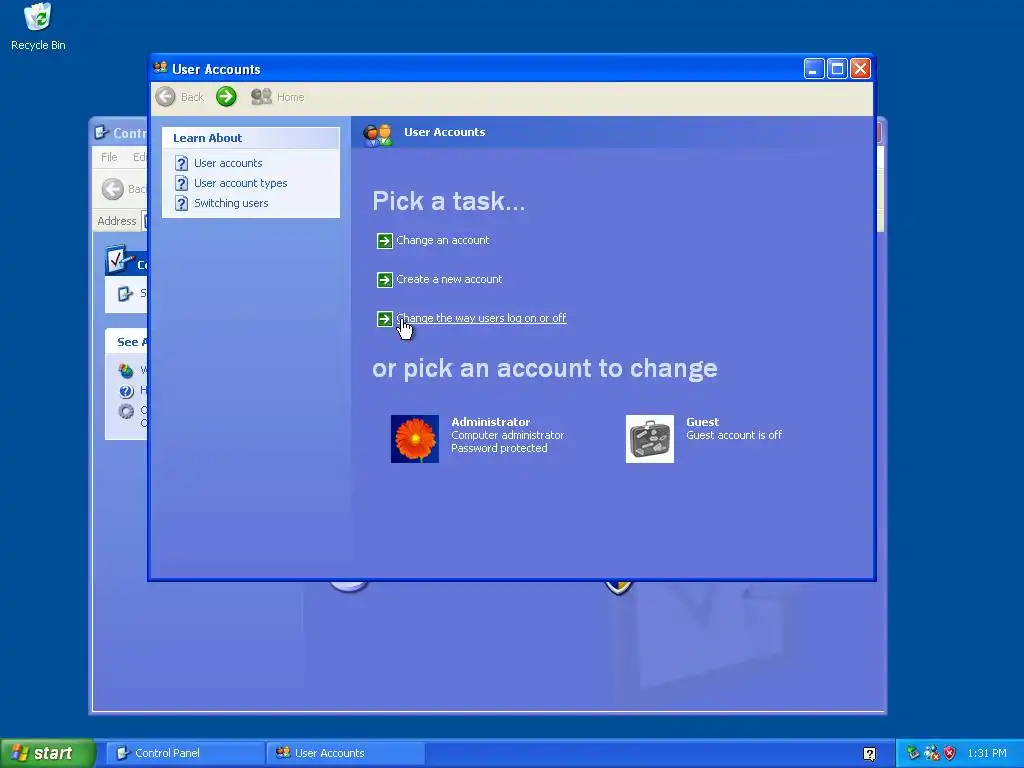Switch to User Accounts taskbar button
The width and height of the screenshot is (1024, 768).
click(345, 753)
